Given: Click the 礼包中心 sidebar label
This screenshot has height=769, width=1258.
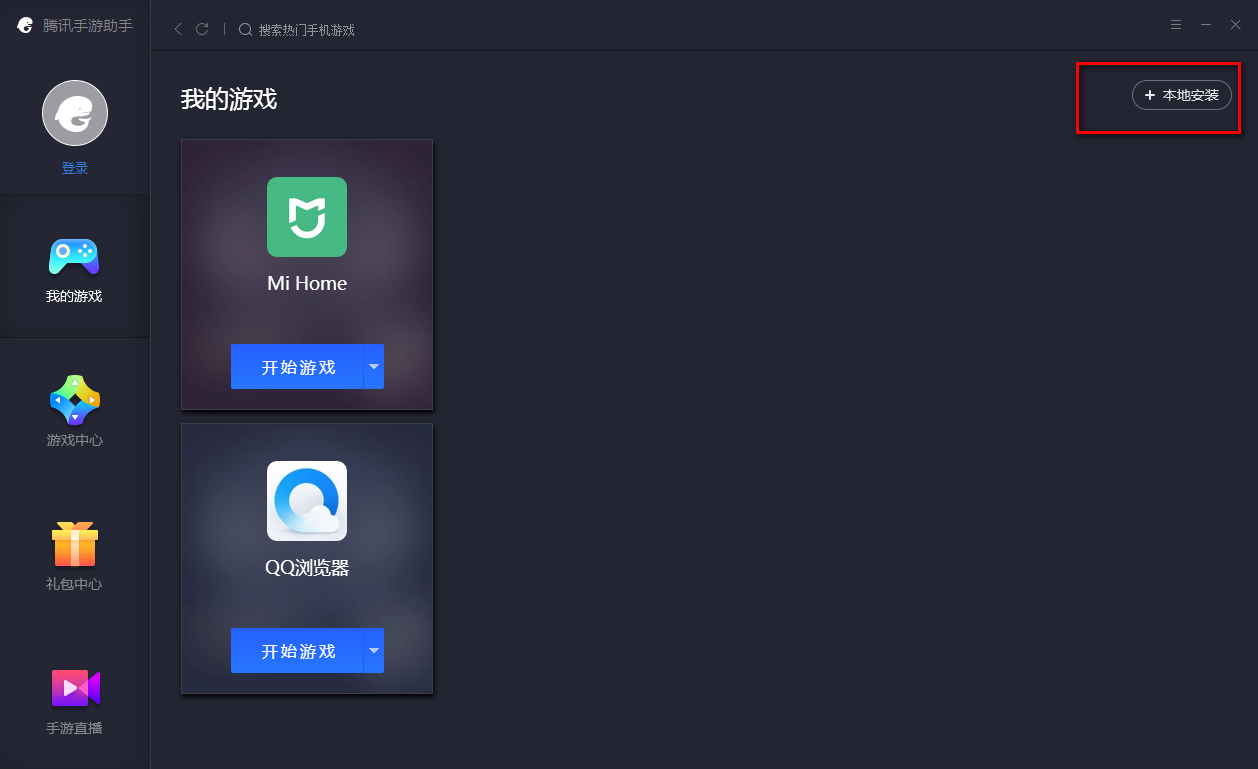Looking at the screenshot, I should tap(75, 584).
